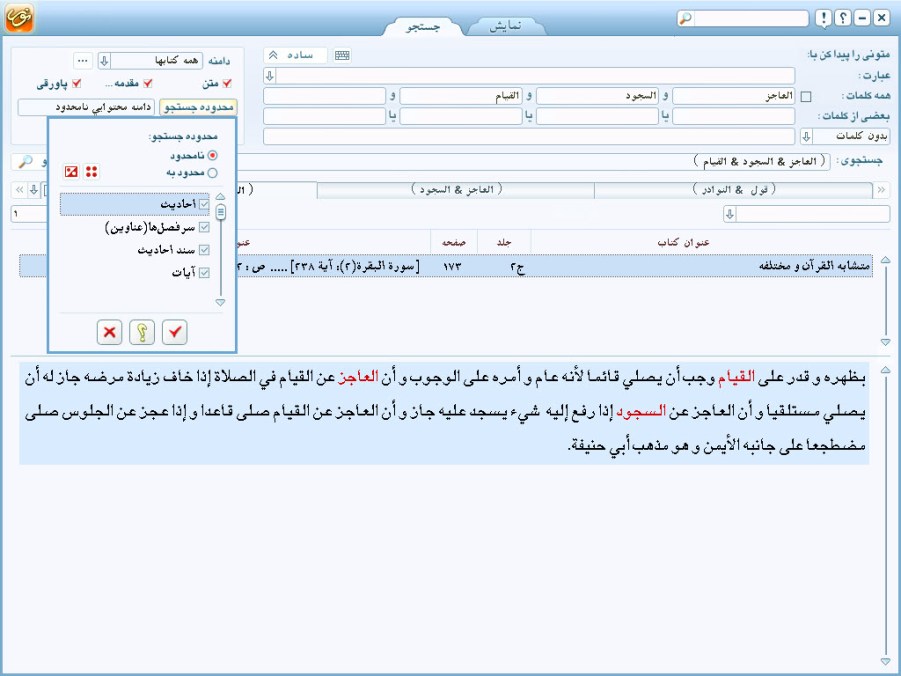Click the text pane scroll-down arrow
Viewport: 901px width, 676px height.
pyautogui.click(x=885, y=662)
